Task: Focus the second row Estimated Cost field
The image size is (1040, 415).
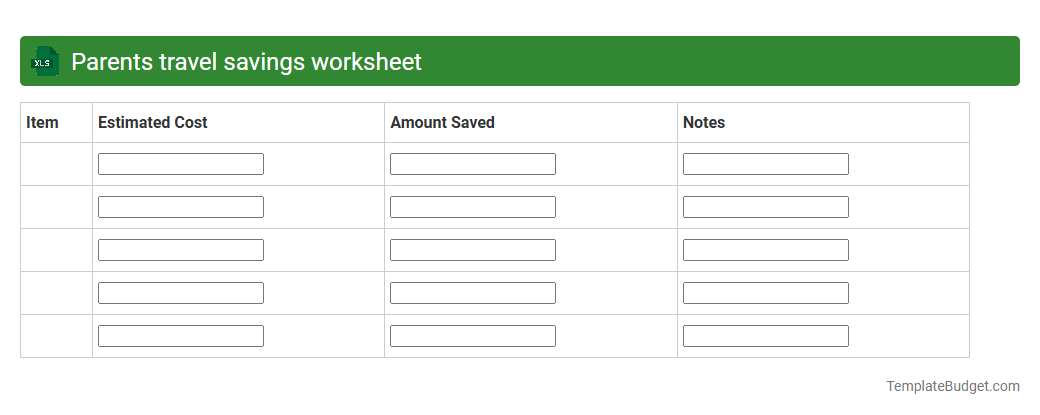Action: tap(181, 207)
